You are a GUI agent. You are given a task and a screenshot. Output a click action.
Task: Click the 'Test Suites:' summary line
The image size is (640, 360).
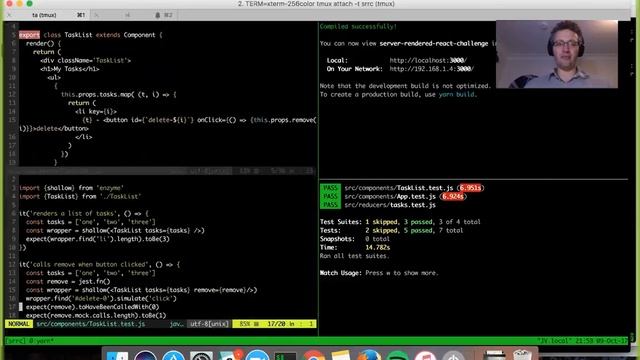(400, 222)
